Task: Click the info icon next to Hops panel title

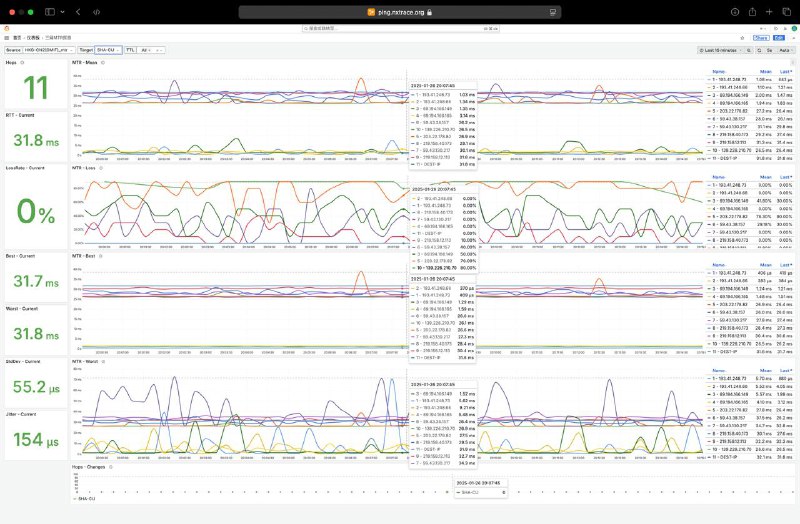Action: 22,62
